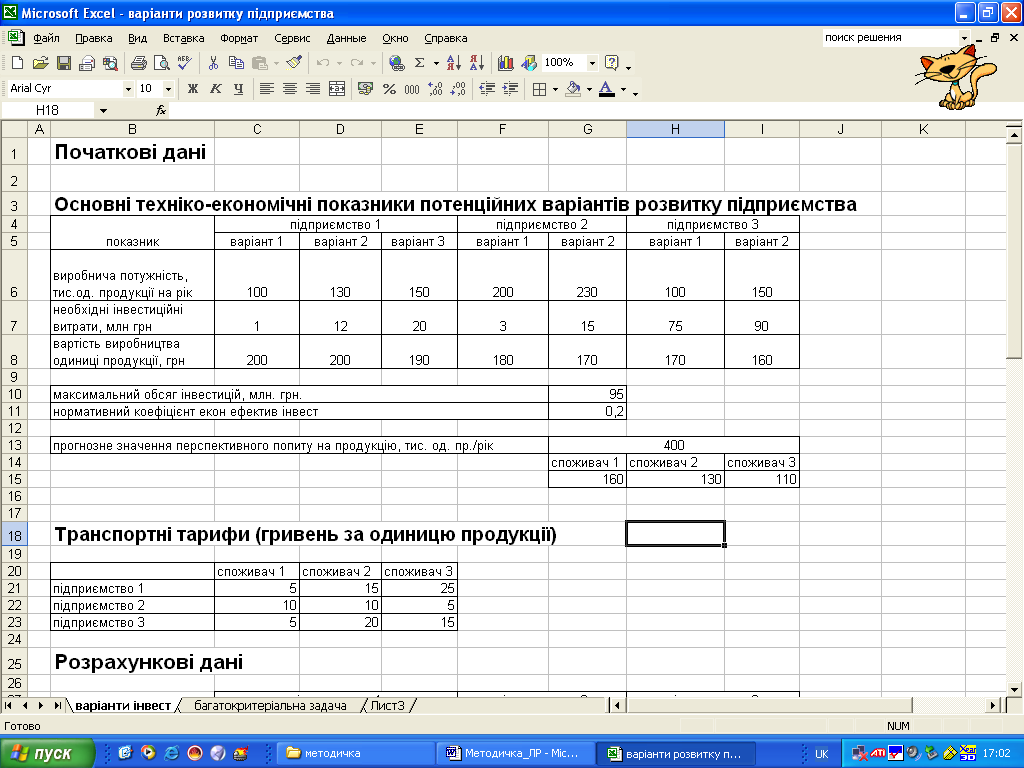Run the spelling check icon
Image resolution: width=1024 pixels, height=768 pixels.
click(x=184, y=63)
